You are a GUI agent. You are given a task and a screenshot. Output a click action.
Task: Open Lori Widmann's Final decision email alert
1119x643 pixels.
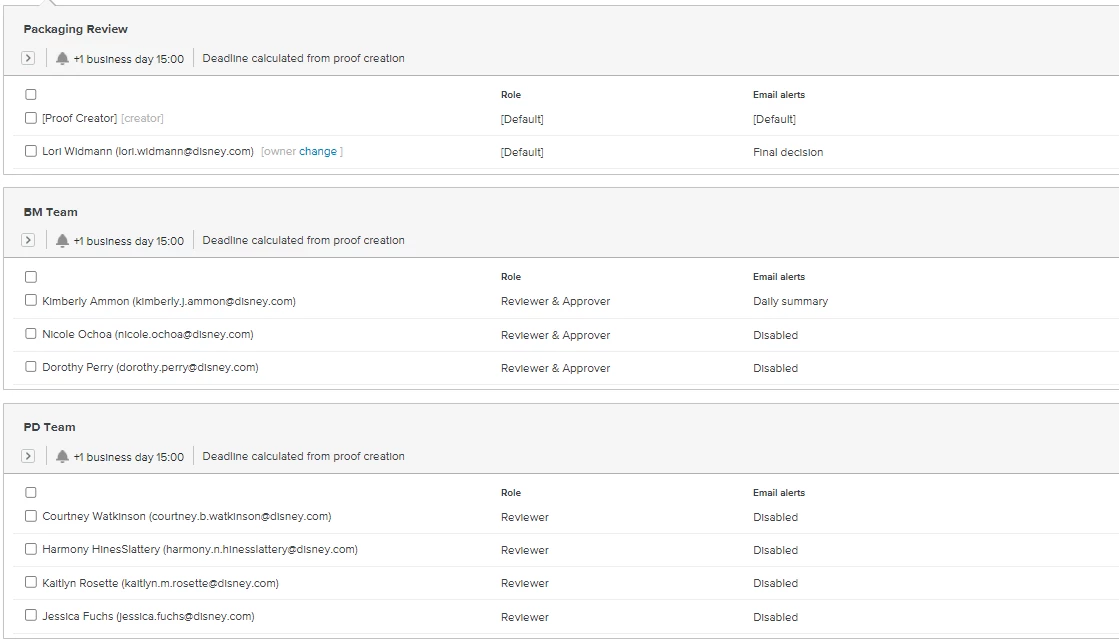[x=788, y=152]
